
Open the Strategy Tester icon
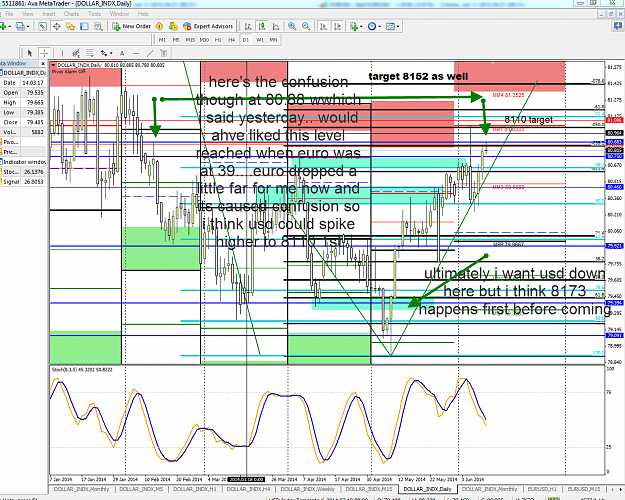click(x=98, y=26)
